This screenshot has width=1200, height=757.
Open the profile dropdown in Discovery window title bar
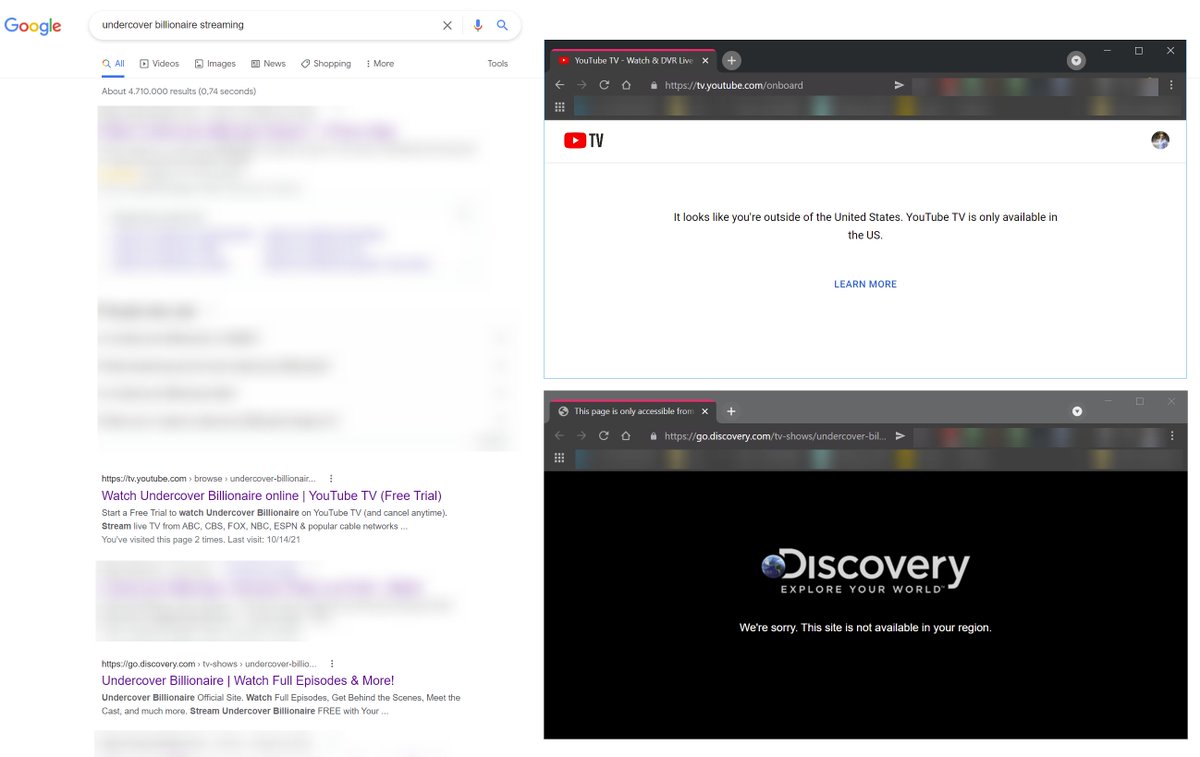1077,411
